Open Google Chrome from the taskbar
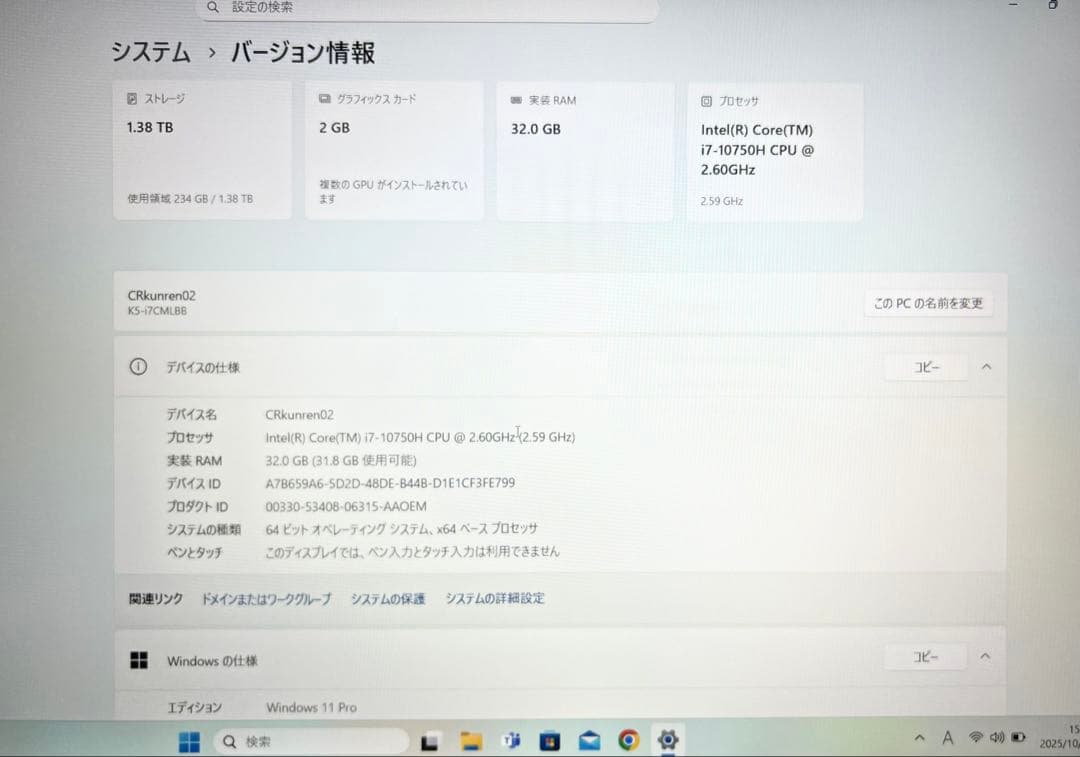Viewport: 1080px width, 757px height. pyautogui.click(x=628, y=740)
